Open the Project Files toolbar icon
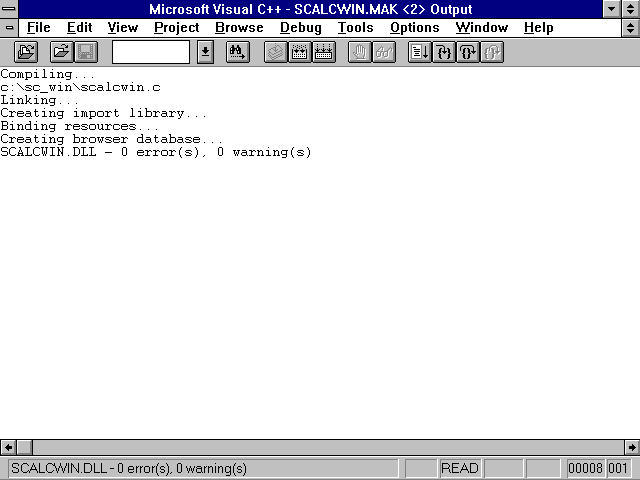Screen dimensions: 640x480 (x=26, y=52)
